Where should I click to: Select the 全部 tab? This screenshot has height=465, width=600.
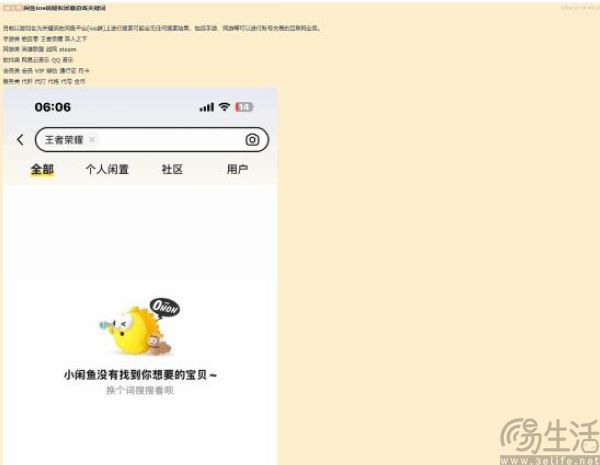42,169
